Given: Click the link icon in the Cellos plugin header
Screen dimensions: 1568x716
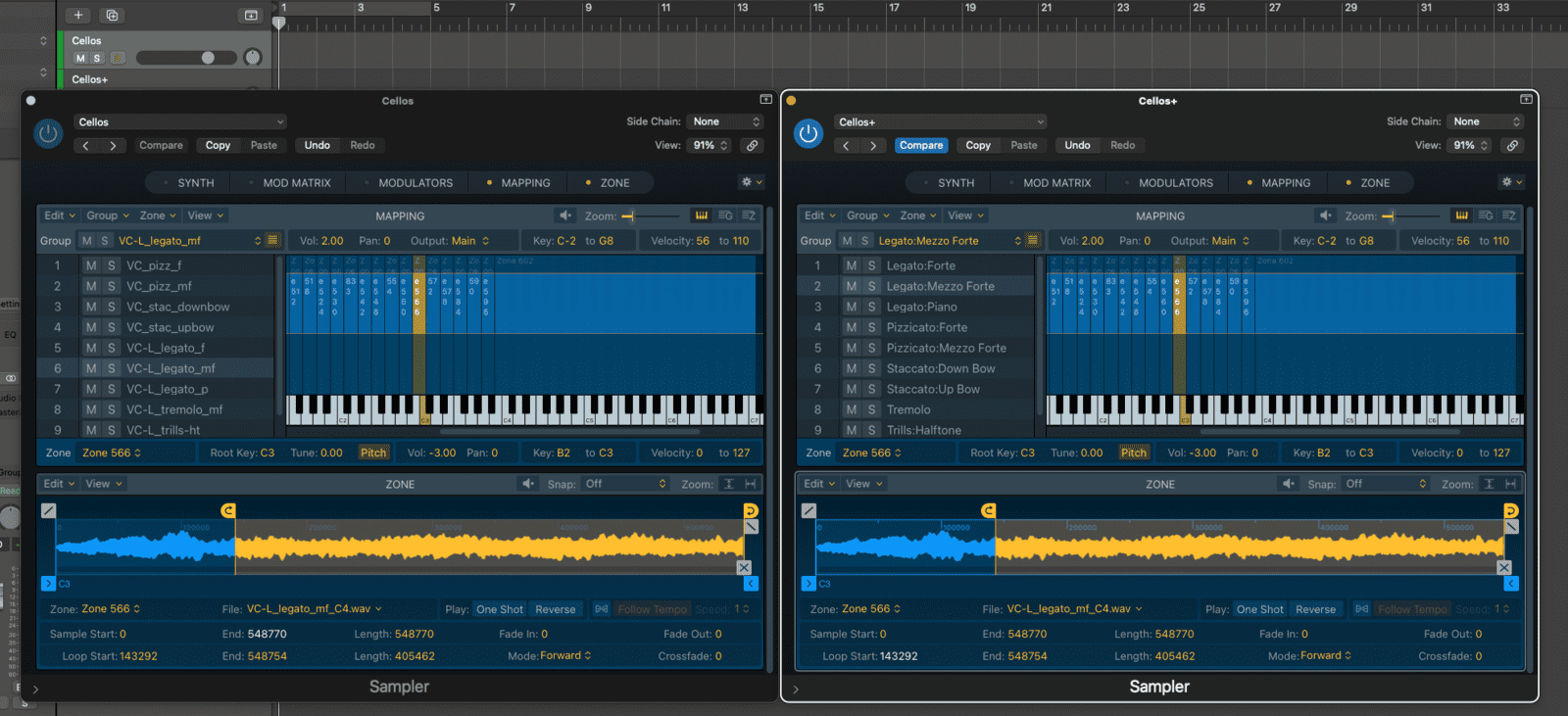Looking at the screenshot, I should click(x=752, y=145).
